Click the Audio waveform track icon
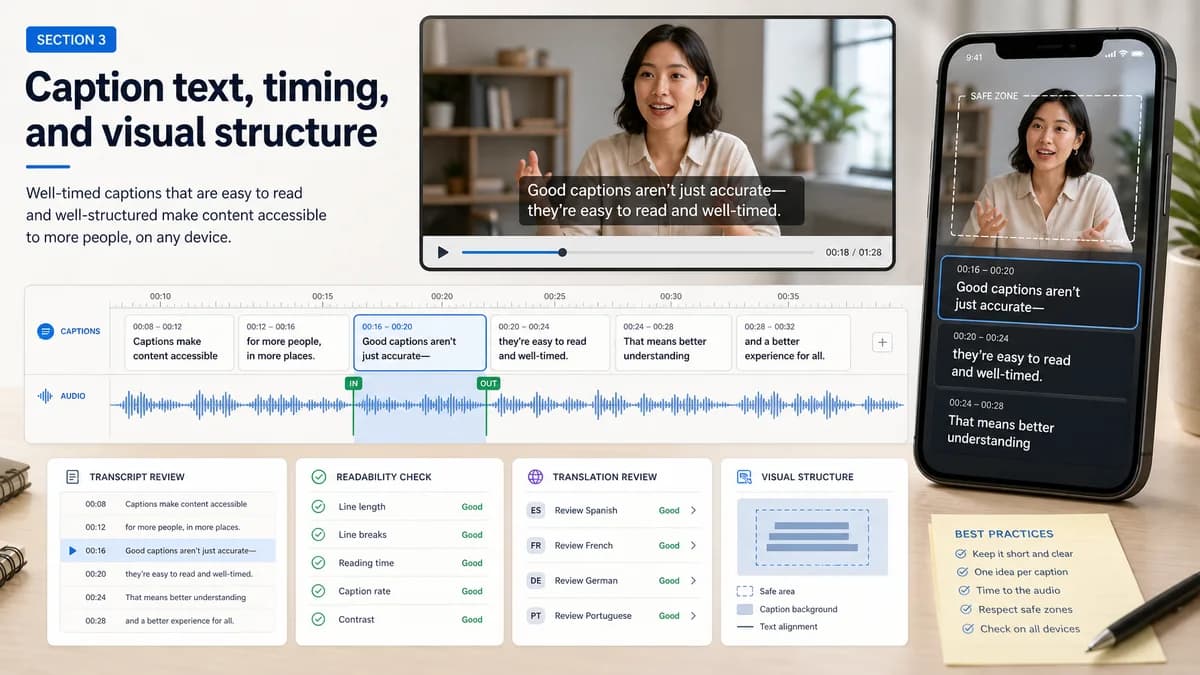 [x=45, y=396]
